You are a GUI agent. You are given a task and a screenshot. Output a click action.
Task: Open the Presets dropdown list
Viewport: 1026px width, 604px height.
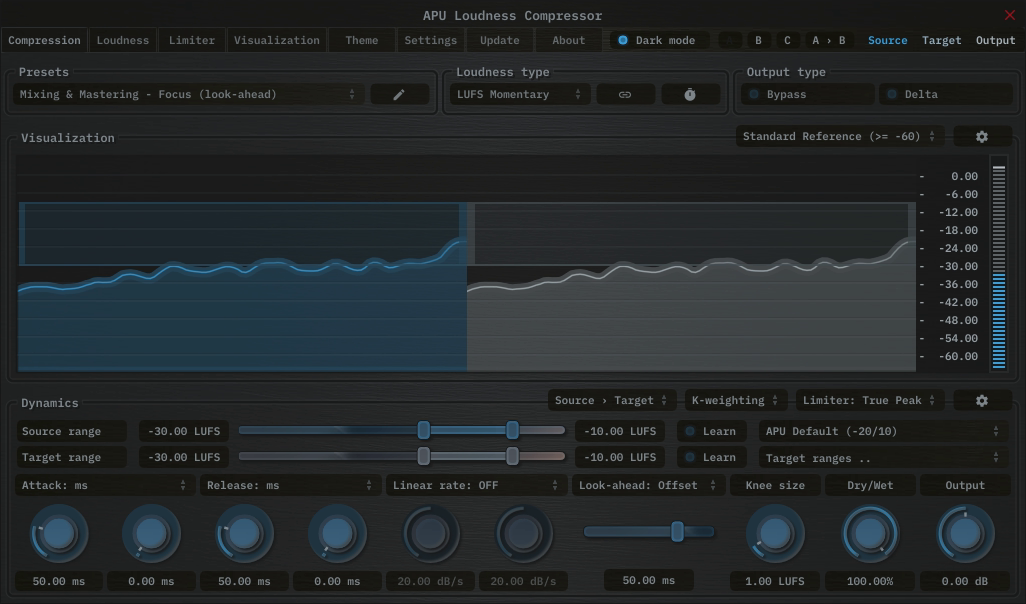pos(188,94)
